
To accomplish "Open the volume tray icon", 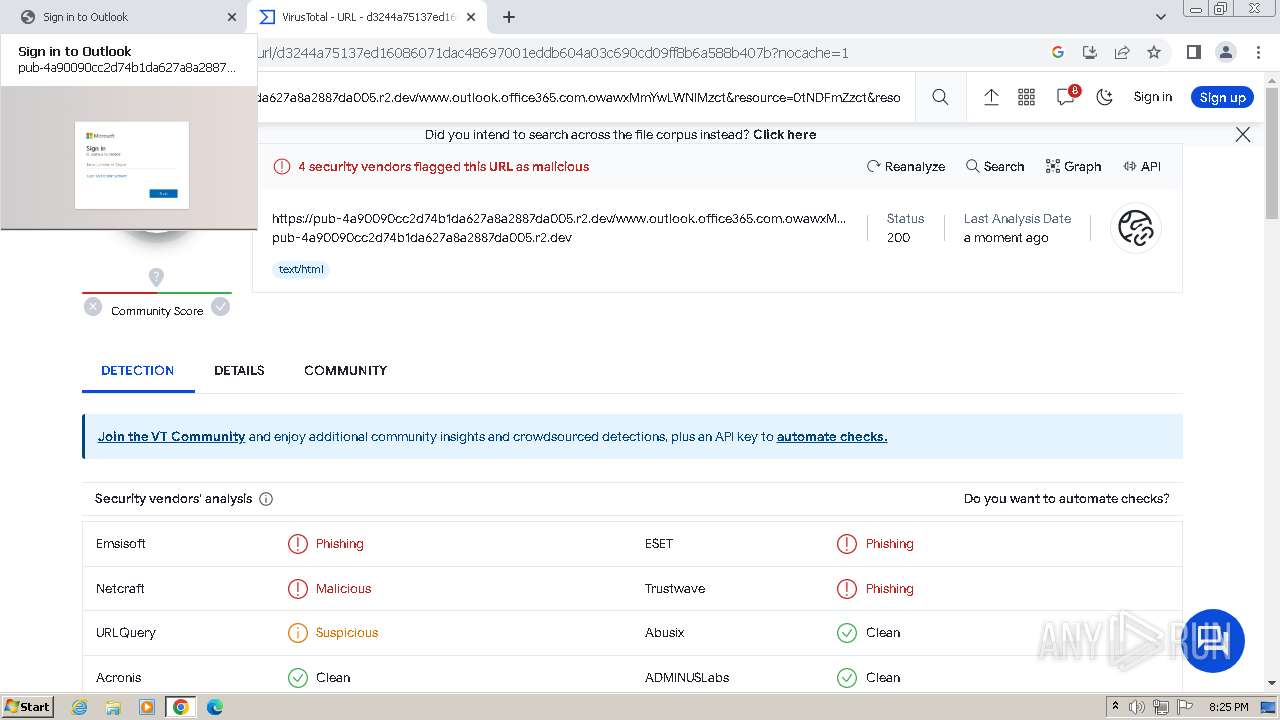I will click(x=1137, y=707).
